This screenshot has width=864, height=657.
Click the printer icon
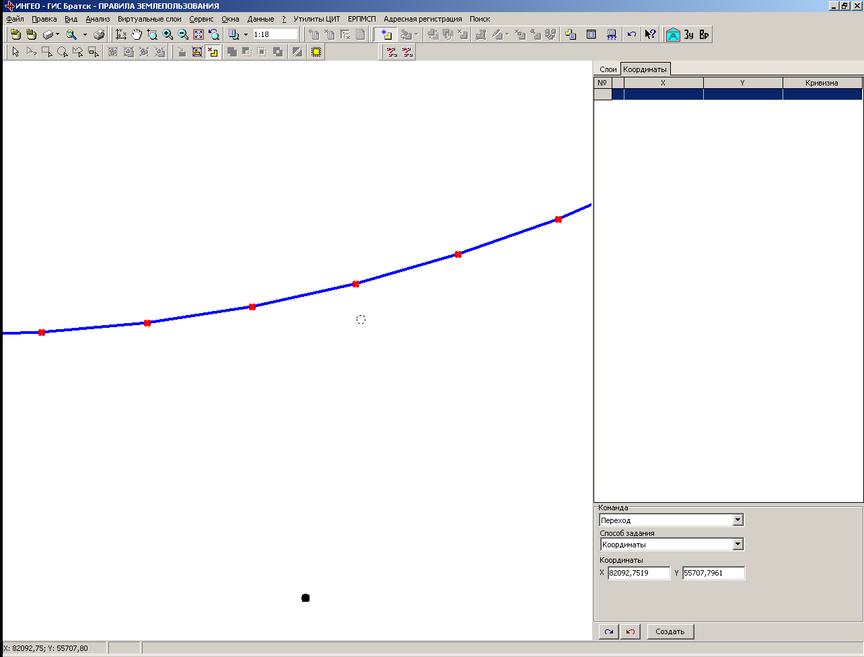(x=99, y=35)
